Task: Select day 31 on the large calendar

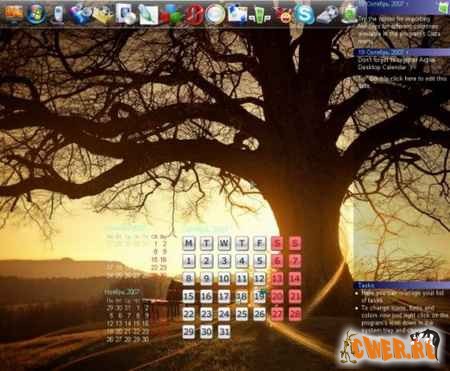Action: tap(224, 331)
